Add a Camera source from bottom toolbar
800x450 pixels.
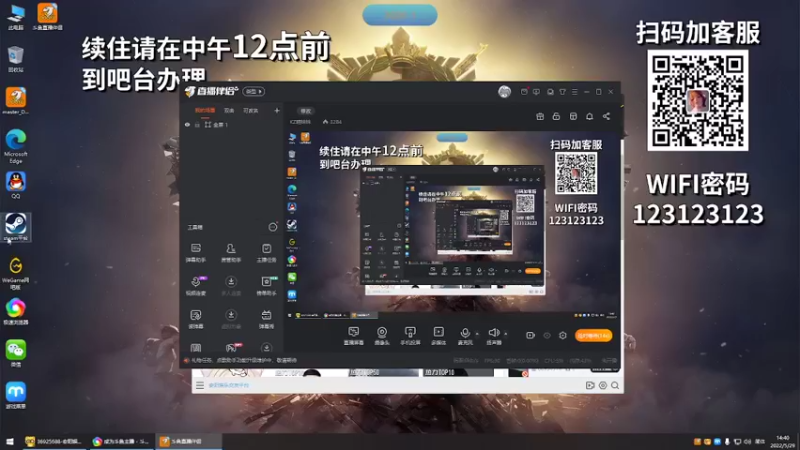click(x=382, y=336)
